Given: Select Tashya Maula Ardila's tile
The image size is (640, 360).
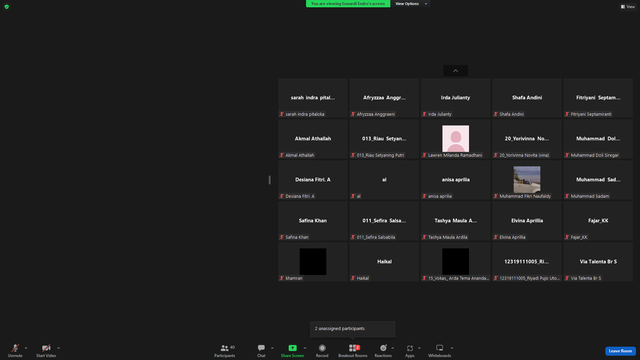Looking at the screenshot, I should coord(456,221).
